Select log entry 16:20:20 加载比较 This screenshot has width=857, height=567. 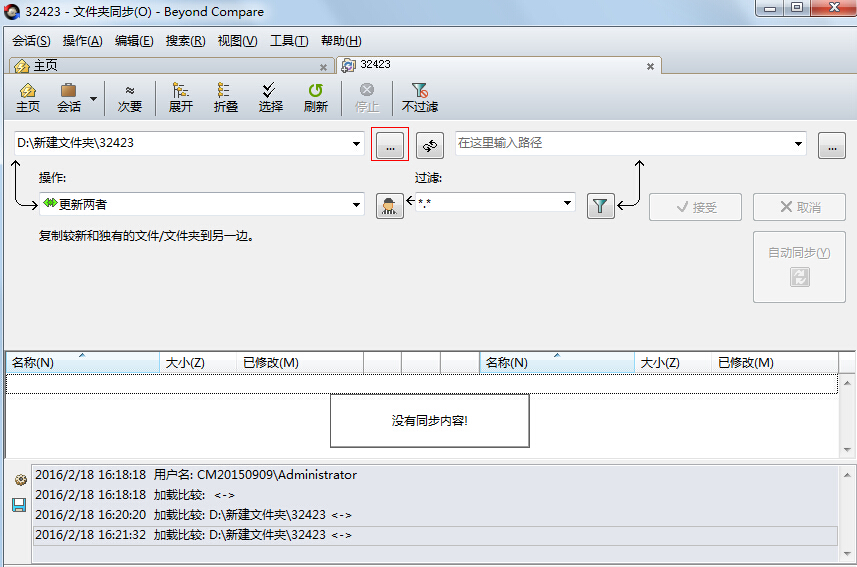[435, 515]
